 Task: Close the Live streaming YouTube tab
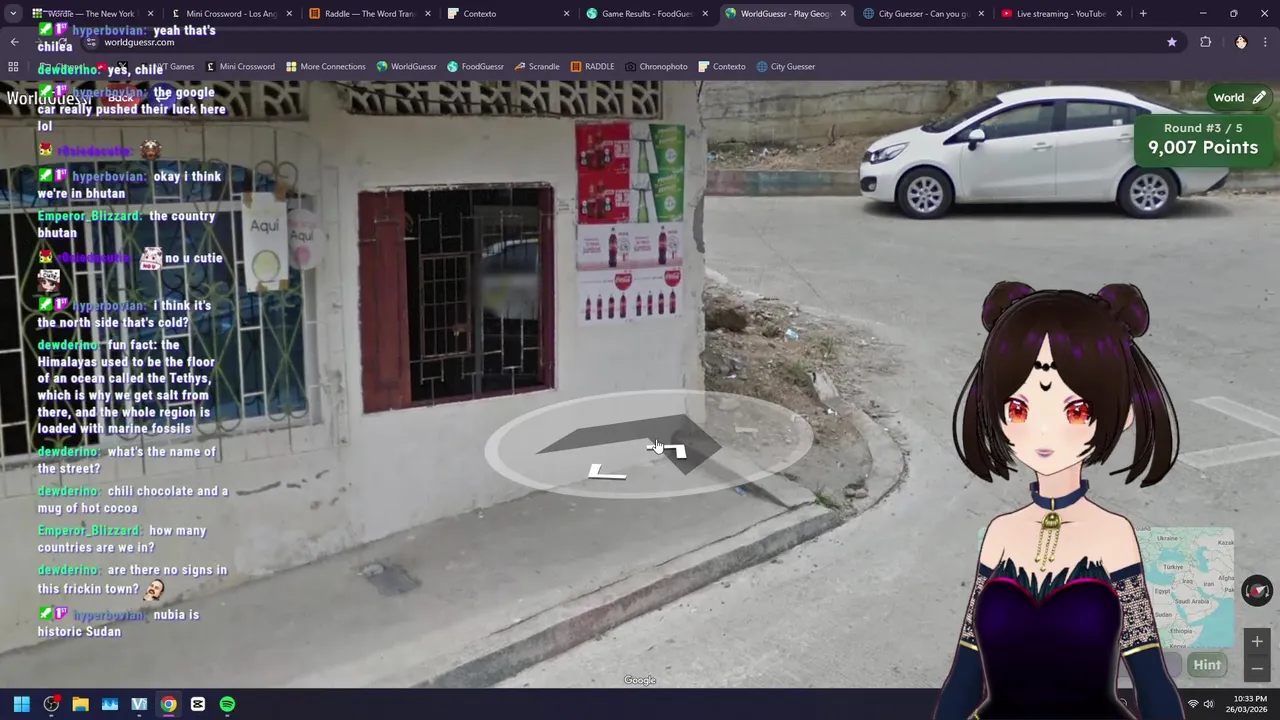click(1118, 14)
